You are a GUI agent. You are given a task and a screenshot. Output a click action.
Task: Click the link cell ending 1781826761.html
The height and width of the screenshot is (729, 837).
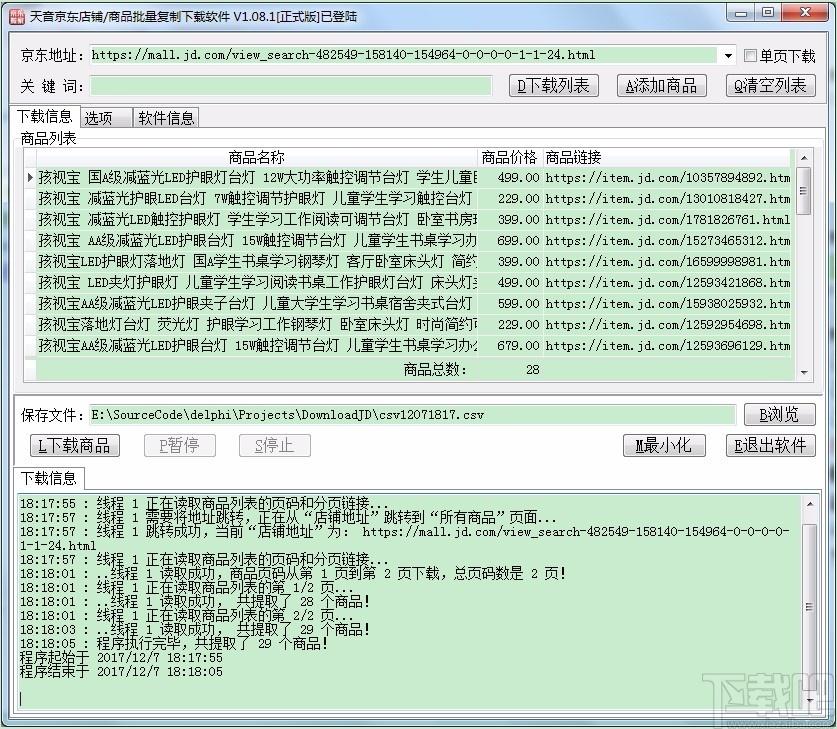click(667, 219)
